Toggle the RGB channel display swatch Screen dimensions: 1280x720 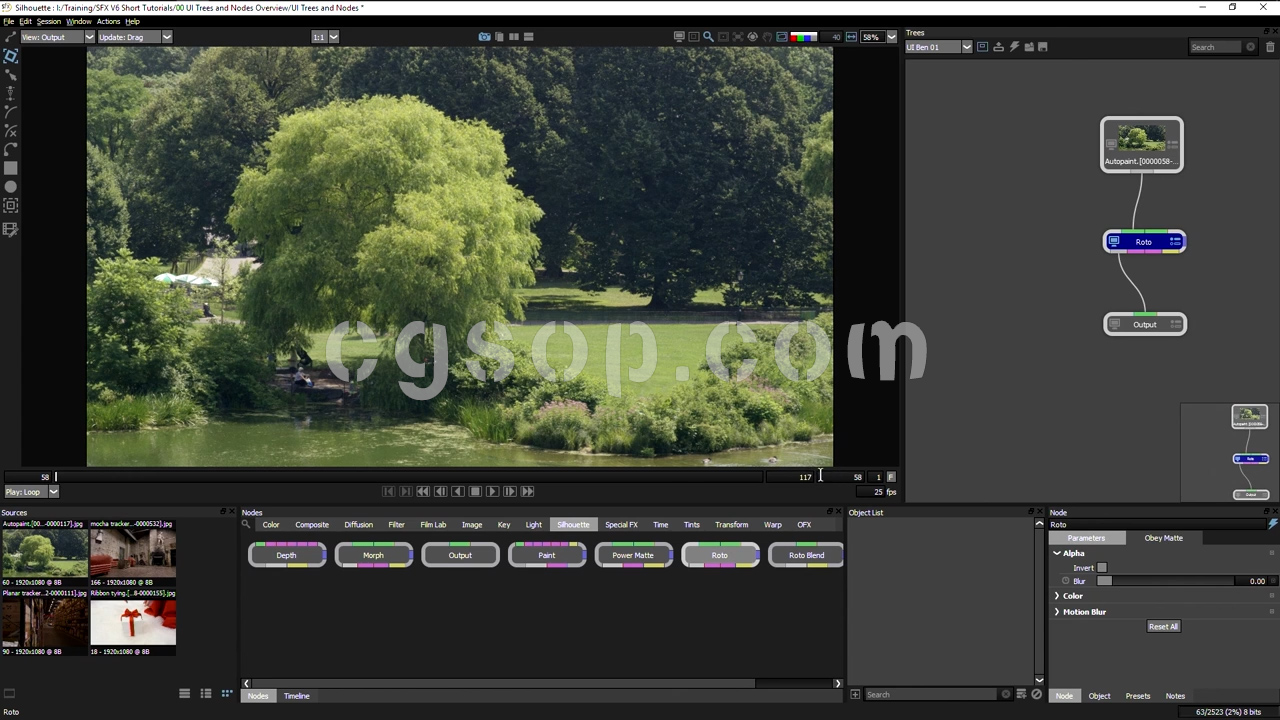tap(803, 37)
